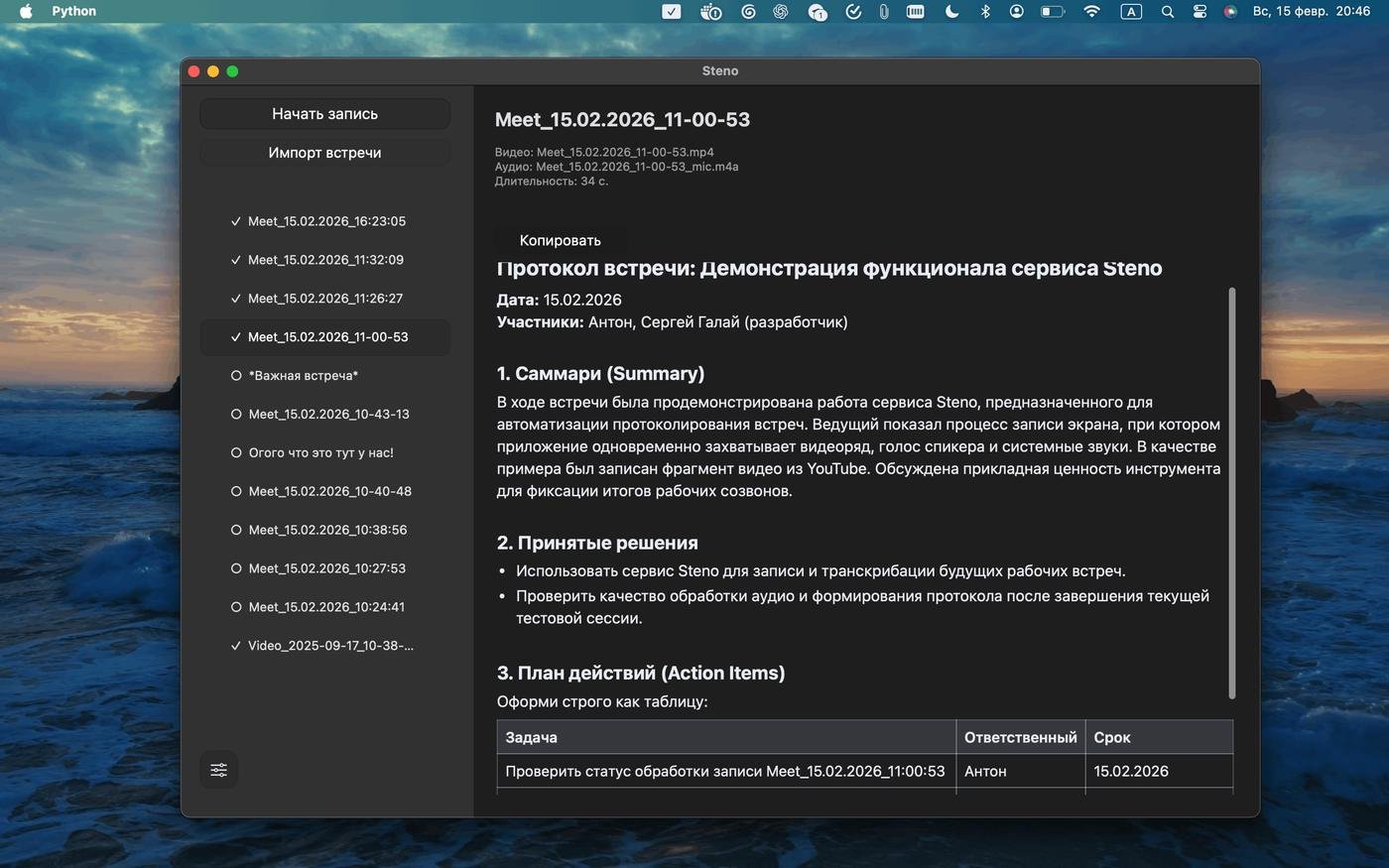Click the battery status icon
Viewport: 1389px width, 868px height.
1052,12
